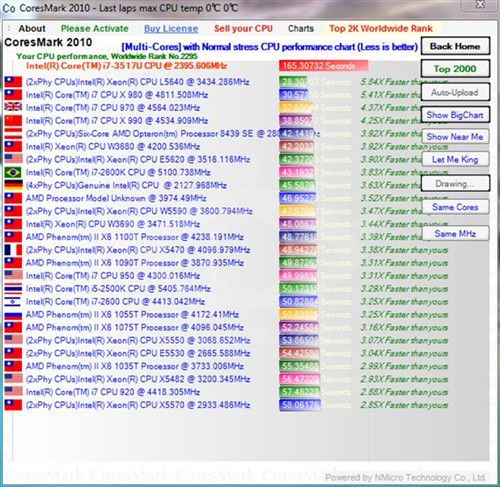Click the US flag beside i7 CPU 950
The image size is (500, 487).
[13, 276]
